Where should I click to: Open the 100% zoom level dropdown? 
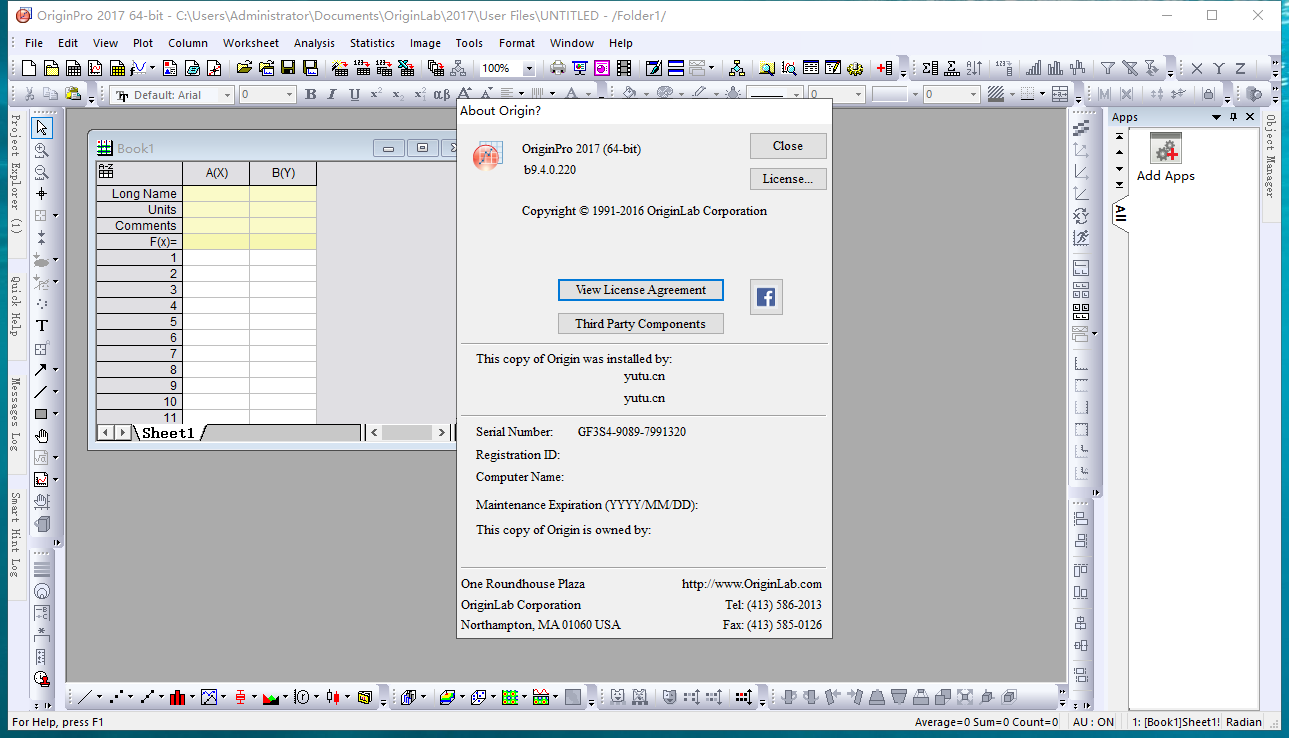click(529, 69)
